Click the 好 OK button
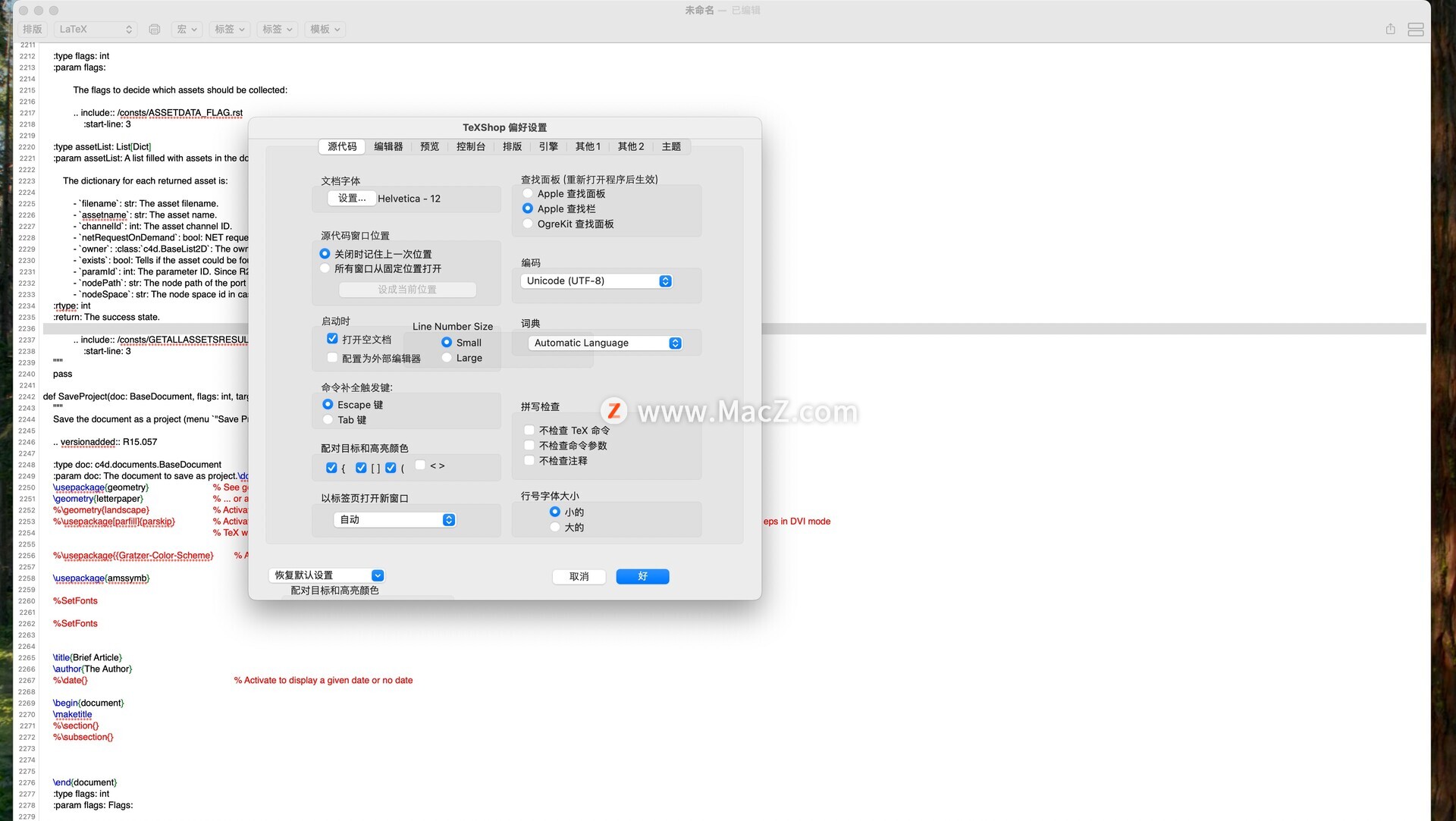The image size is (1456, 821). tap(642, 577)
